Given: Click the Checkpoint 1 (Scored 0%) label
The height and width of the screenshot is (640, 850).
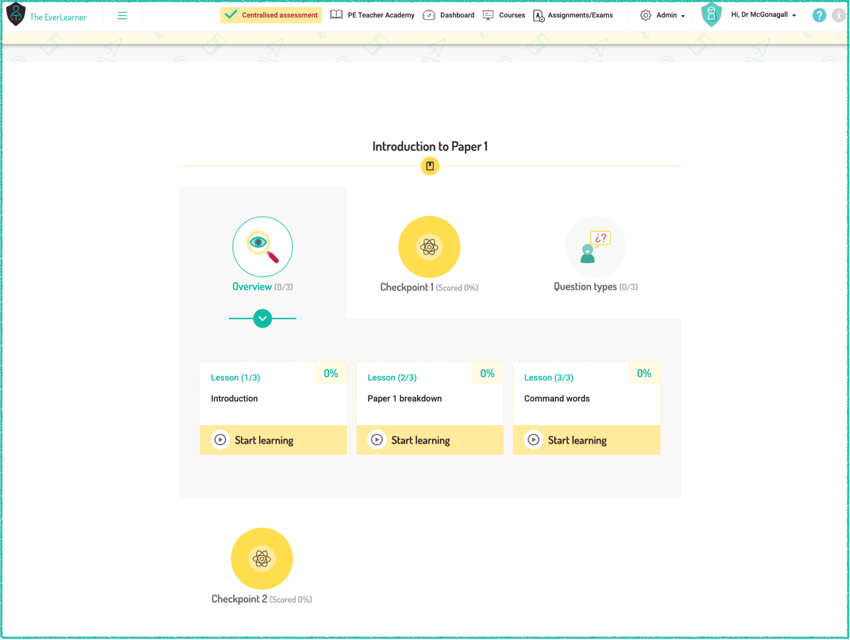Looking at the screenshot, I should coord(429,287).
